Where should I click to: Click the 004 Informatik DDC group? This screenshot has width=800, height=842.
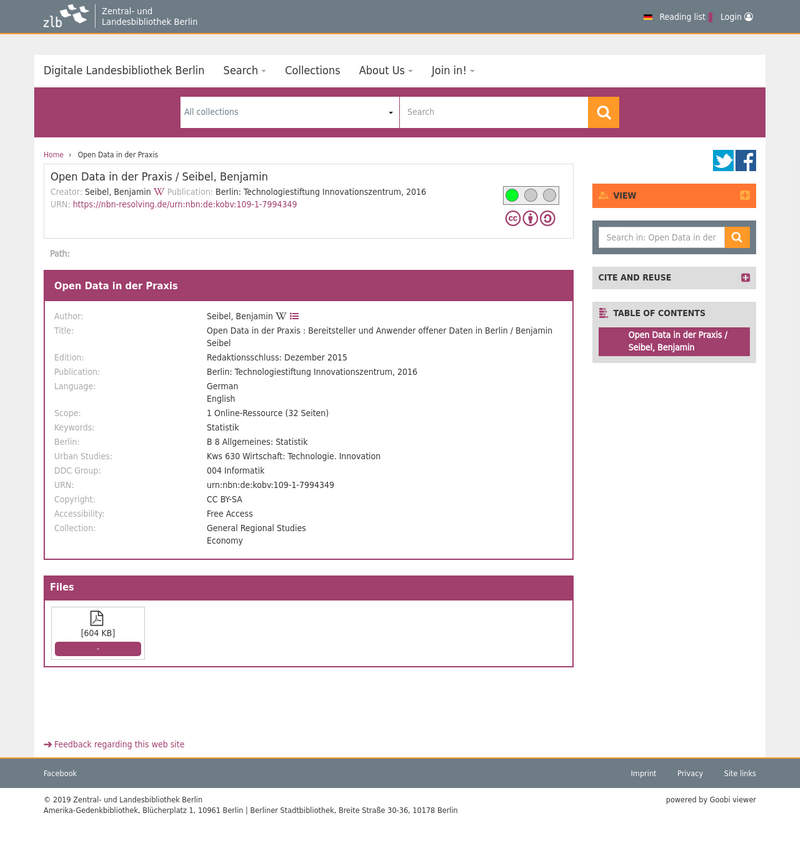[x=236, y=470]
